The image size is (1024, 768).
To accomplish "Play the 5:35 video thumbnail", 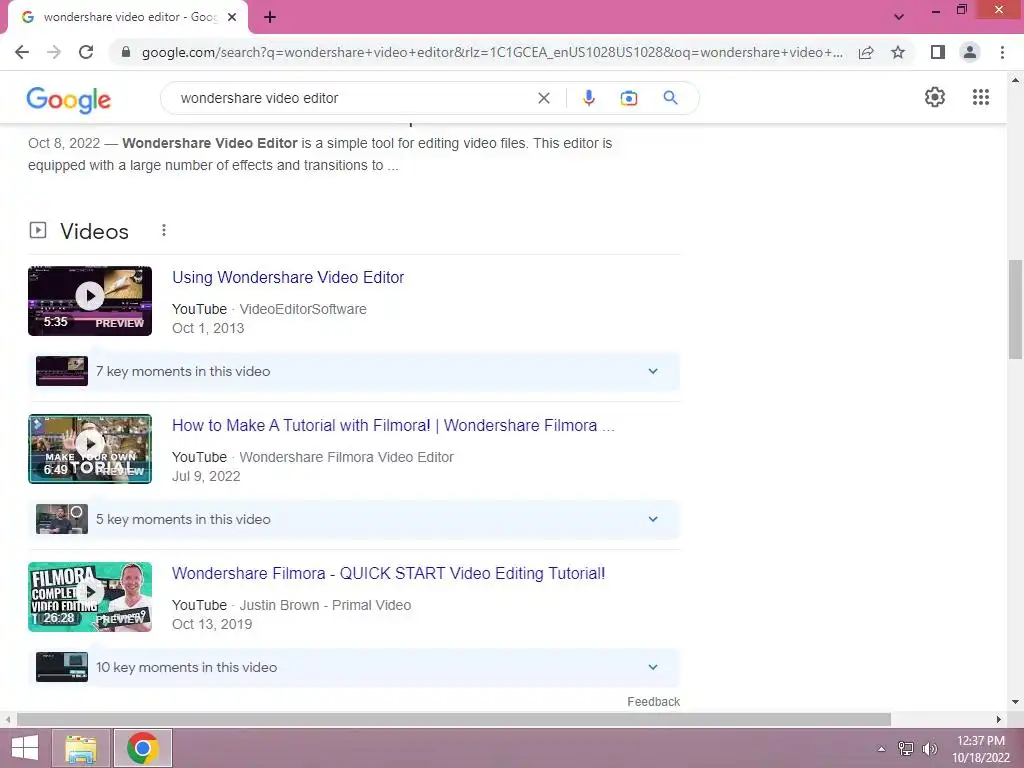I will point(90,301).
